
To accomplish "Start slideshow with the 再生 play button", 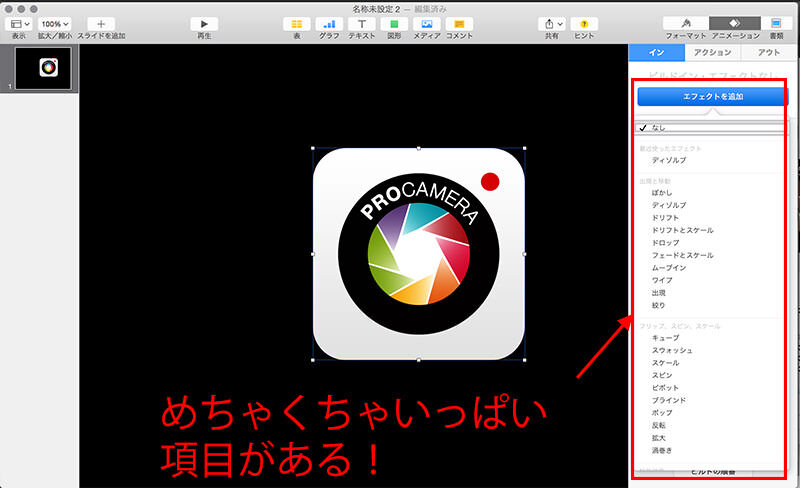I will pos(204,24).
